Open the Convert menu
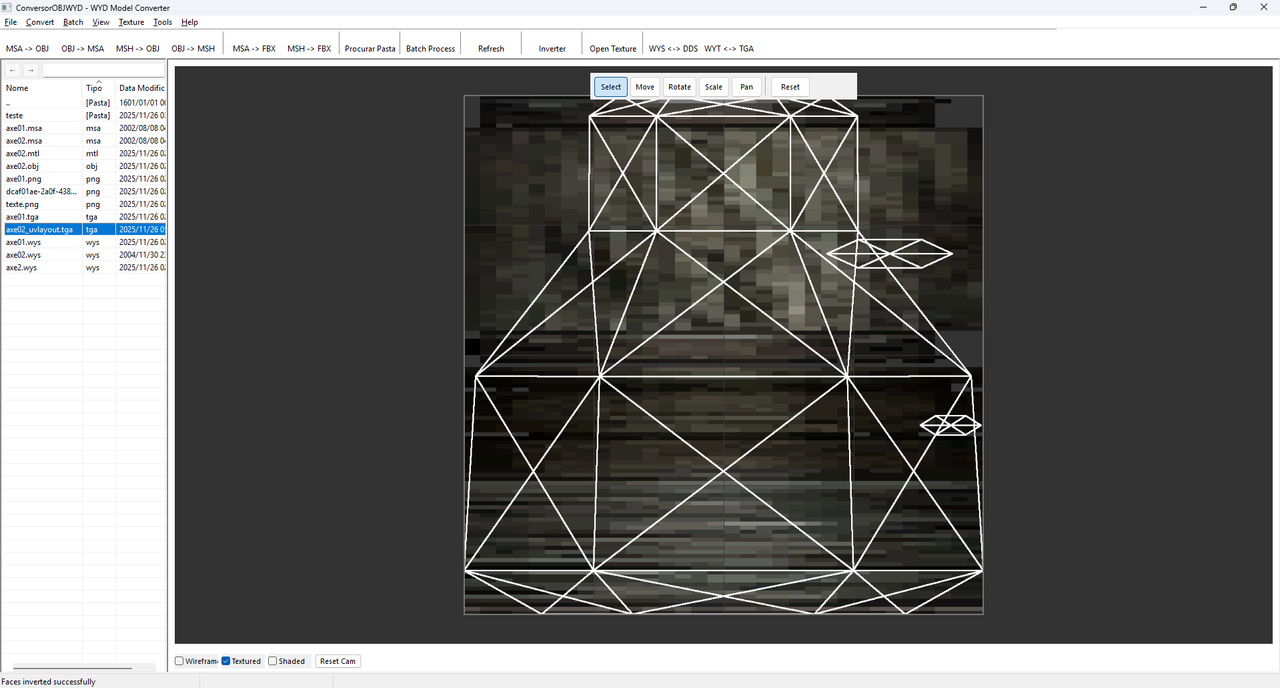 (40, 22)
